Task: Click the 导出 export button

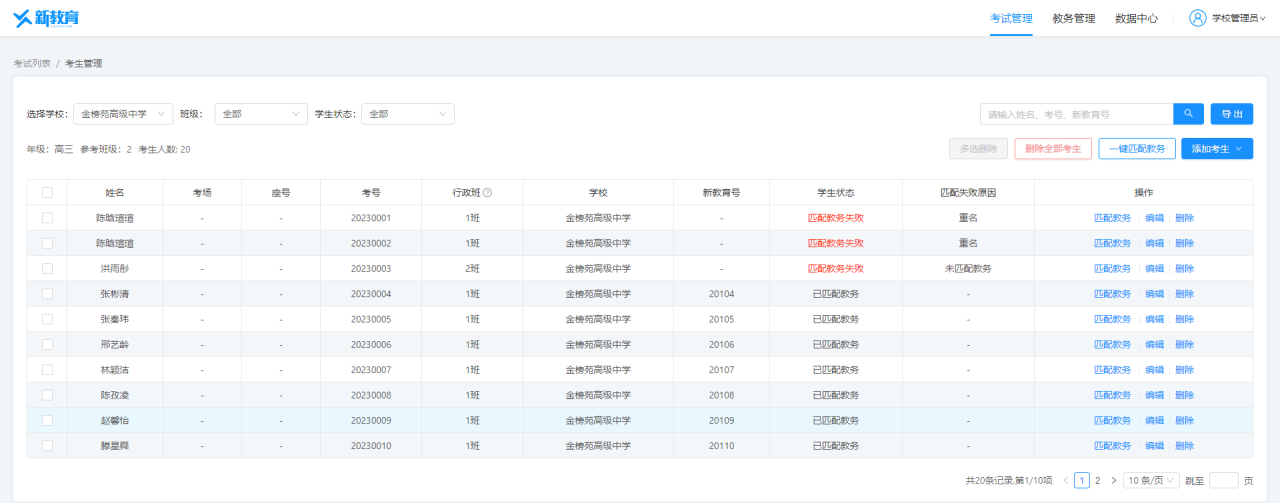Action: point(1232,114)
